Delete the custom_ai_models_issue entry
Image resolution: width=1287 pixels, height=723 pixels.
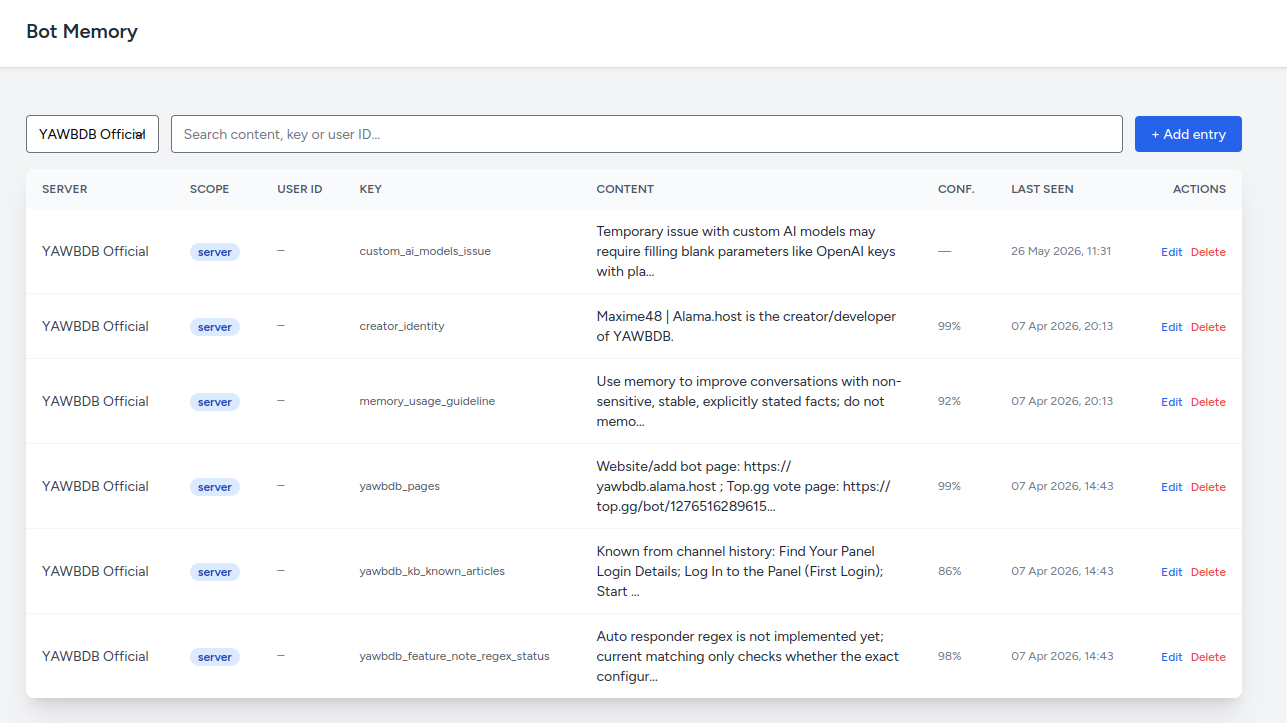[1208, 252]
